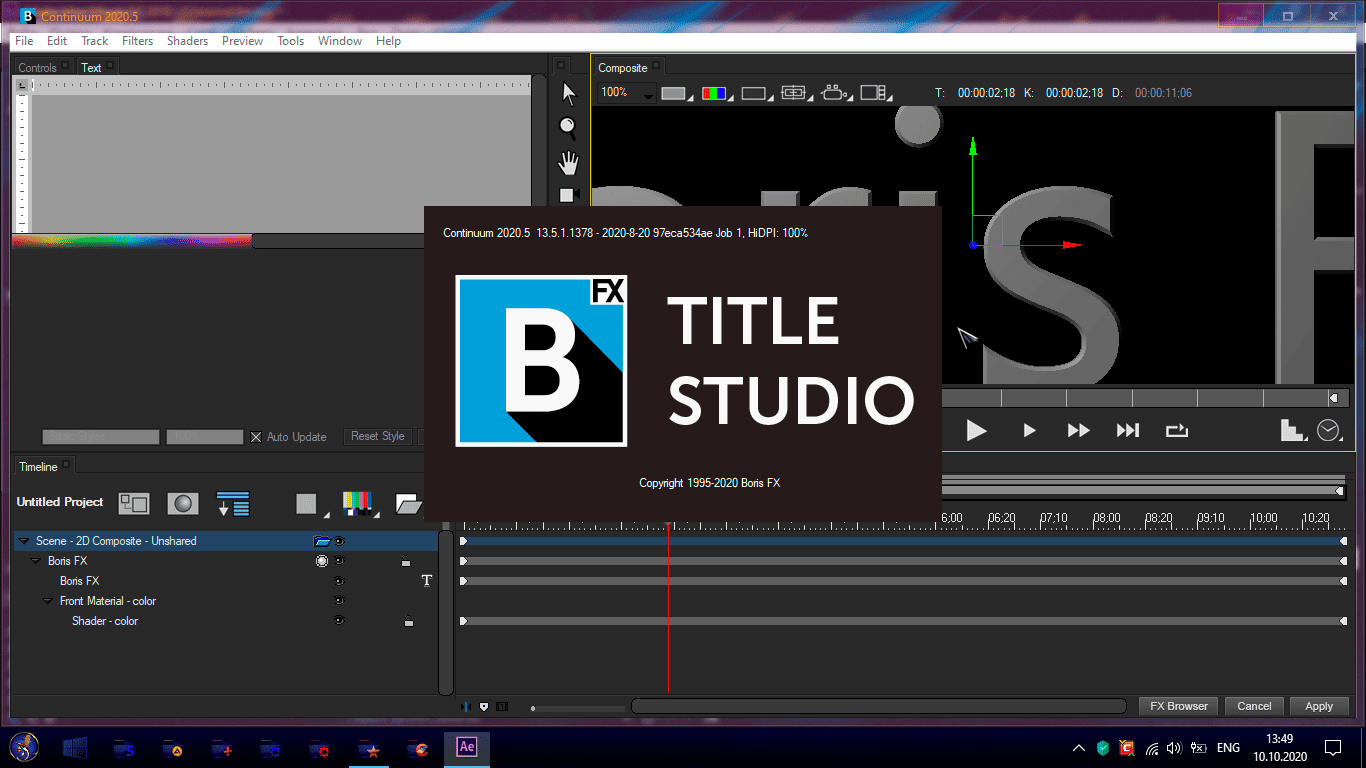Open the RGB channel display options
The image size is (1366, 768).
pyautogui.click(x=716, y=93)
